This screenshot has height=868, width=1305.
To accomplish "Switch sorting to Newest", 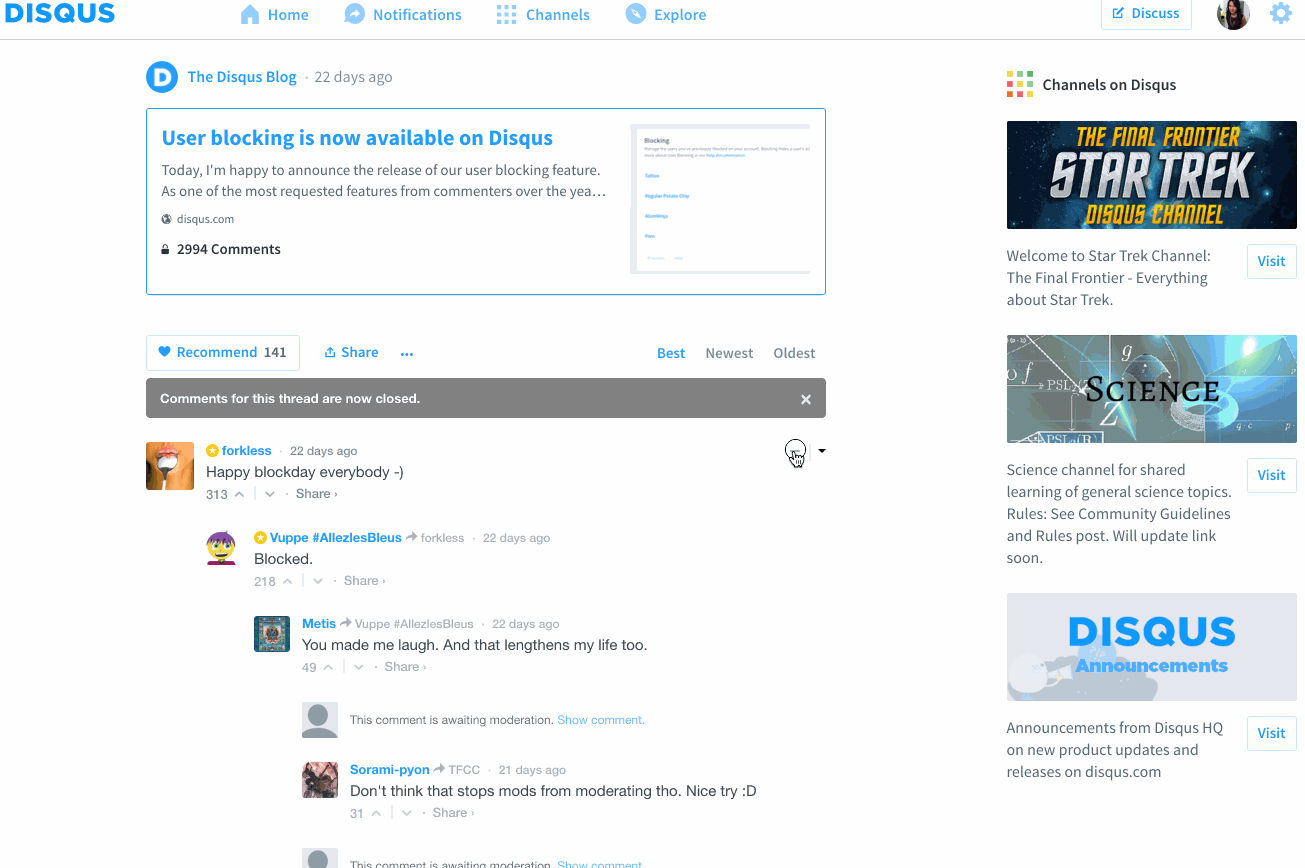I will [x=729, y=352].
